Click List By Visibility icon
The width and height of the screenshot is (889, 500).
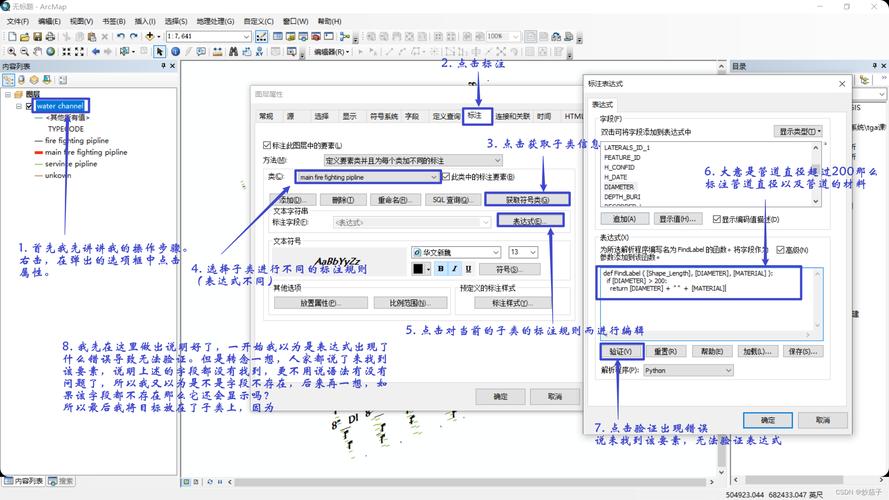coord(34,80)
